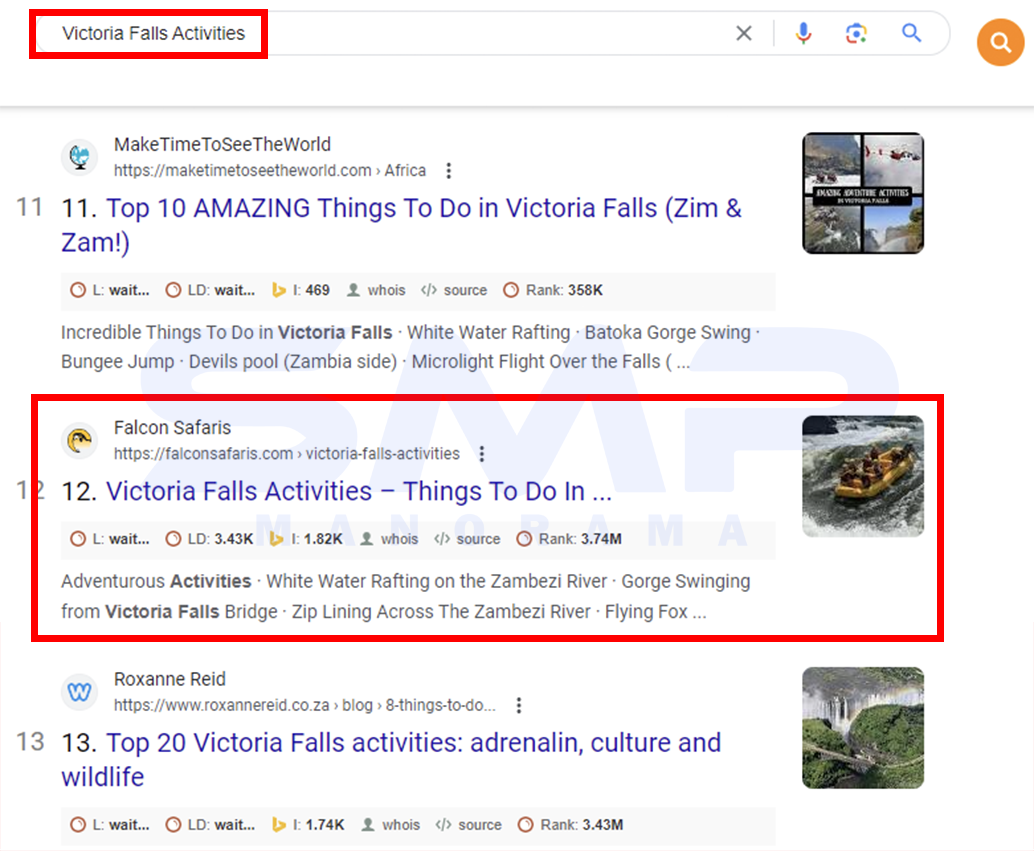1034x851 pixels.
Task: Click Rank: 3.74M metric
Action: pyautogui.click(x=569, y=539)
